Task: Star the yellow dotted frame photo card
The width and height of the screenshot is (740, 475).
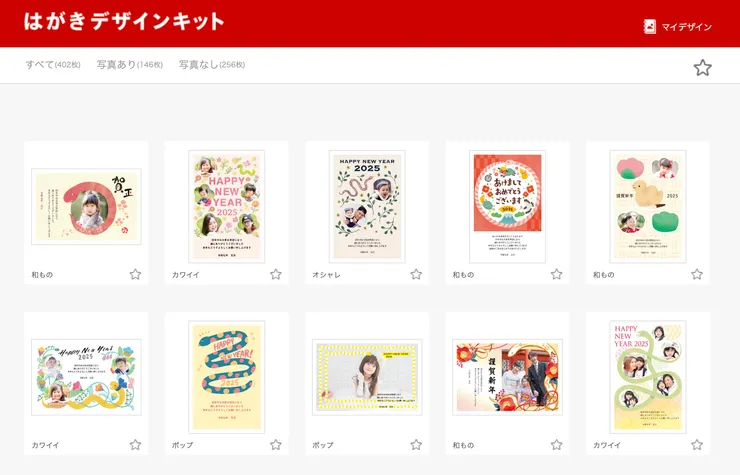Action: [x=416, y=445]
